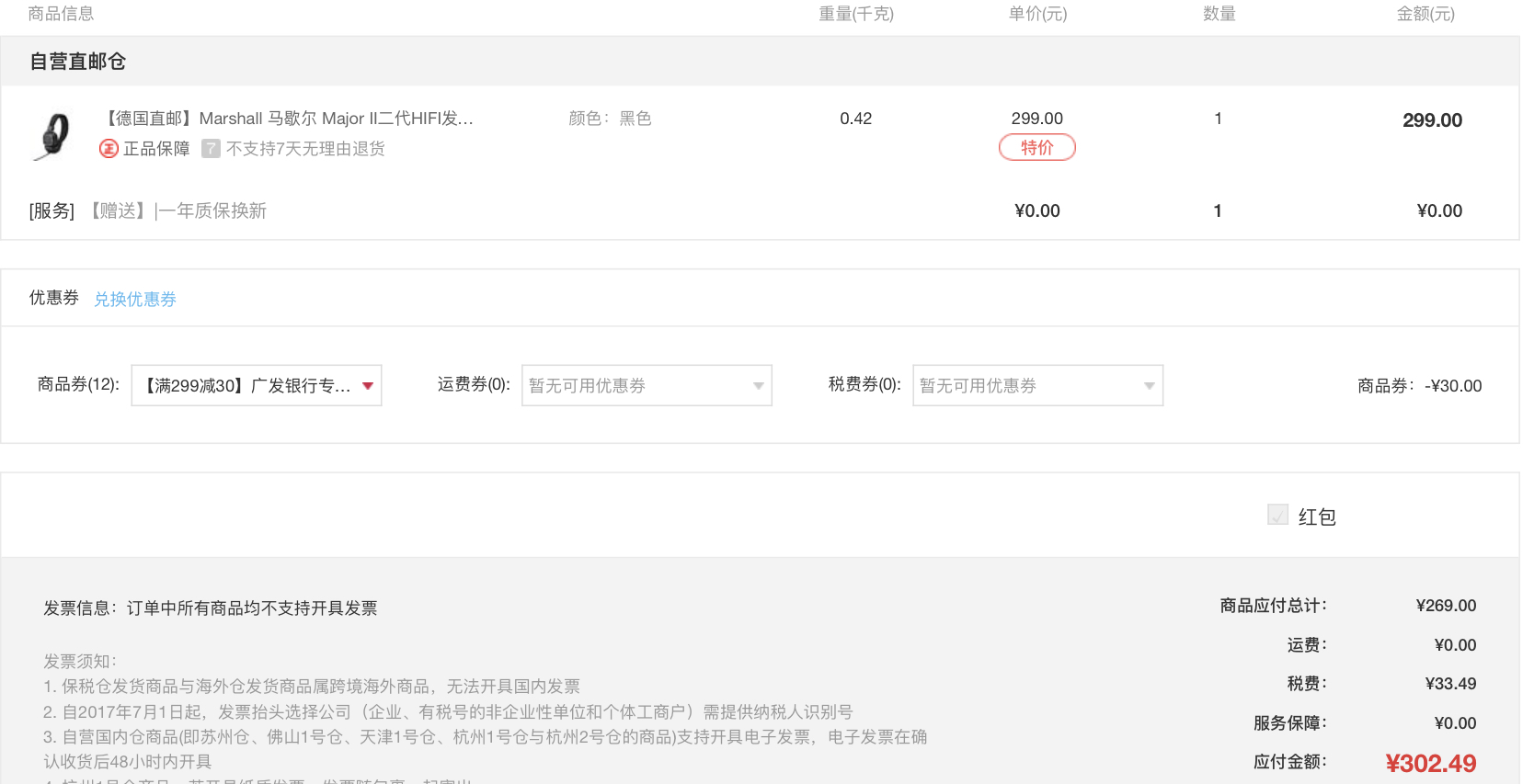Click the payable amount ¥302.49

pyautogui.click(x=1431, y=763)
